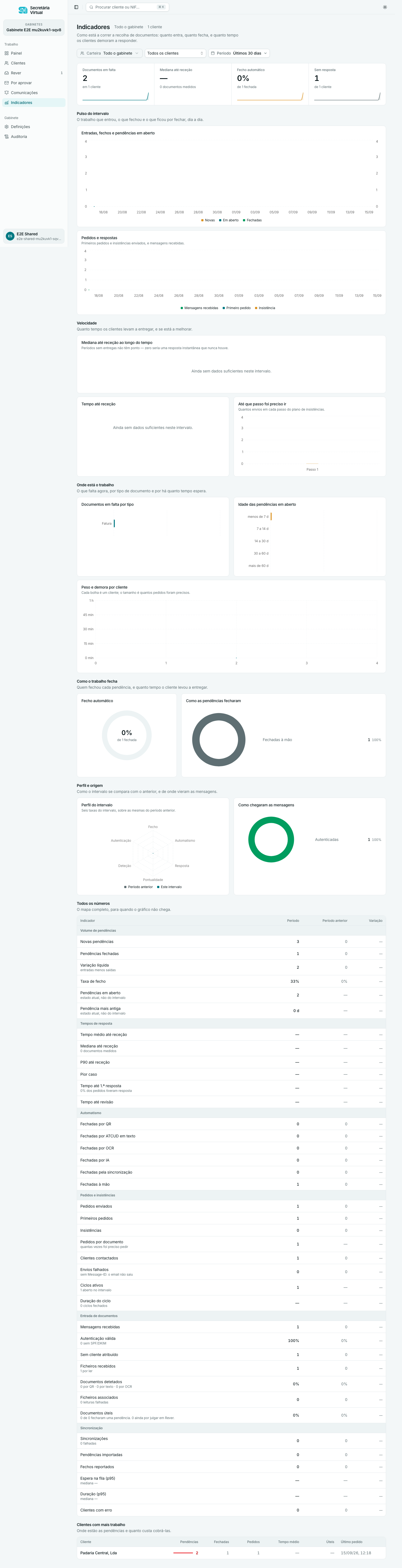Click the "Fechadas à mão" donut legend label
This screenshot has height=1568, width=402.
pyautogui.click(x=277, y=739)
